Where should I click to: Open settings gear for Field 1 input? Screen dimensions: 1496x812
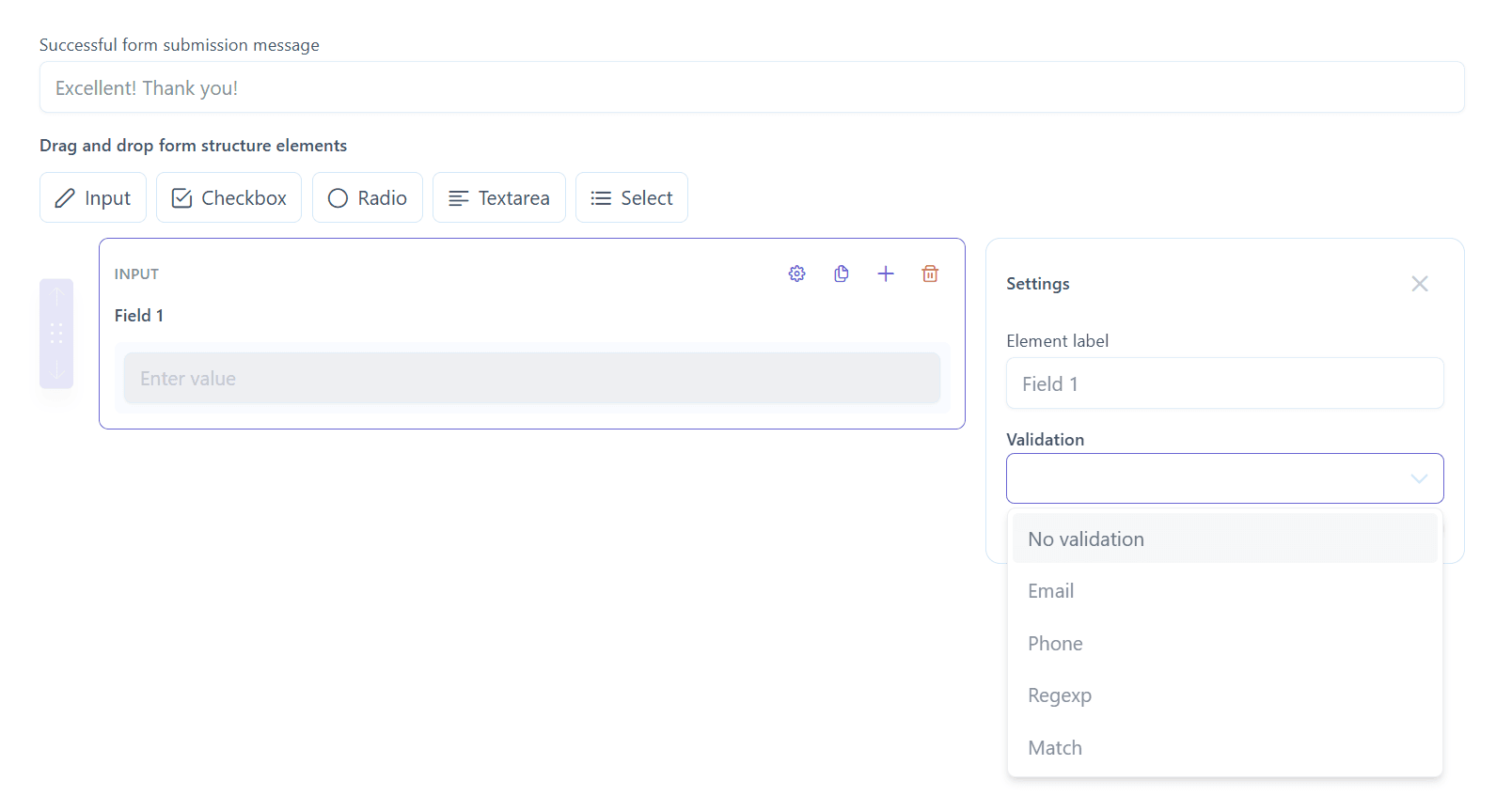(797, 273)
